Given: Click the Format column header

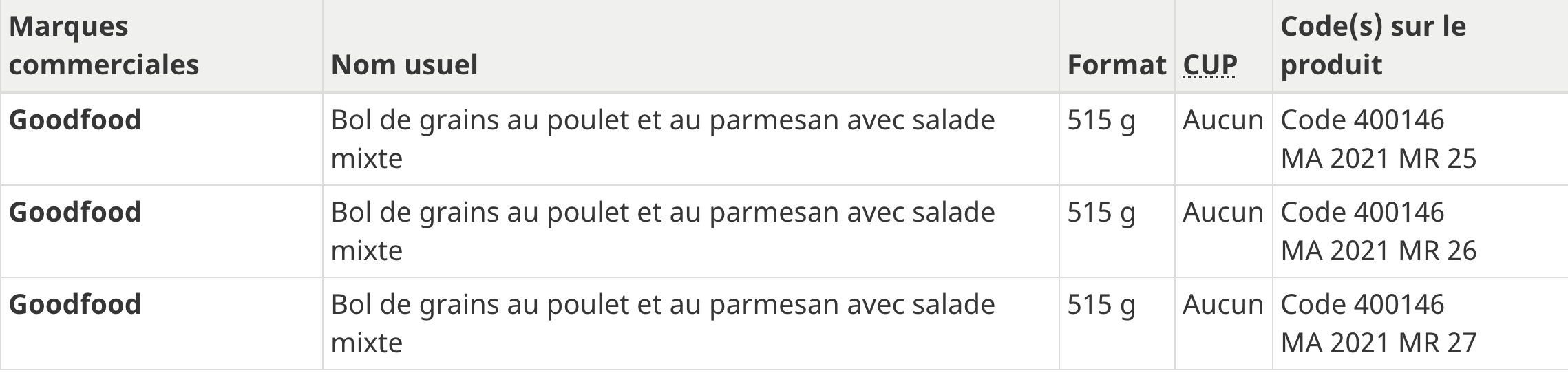Looking at the screenshot, I should [1116, 65].
